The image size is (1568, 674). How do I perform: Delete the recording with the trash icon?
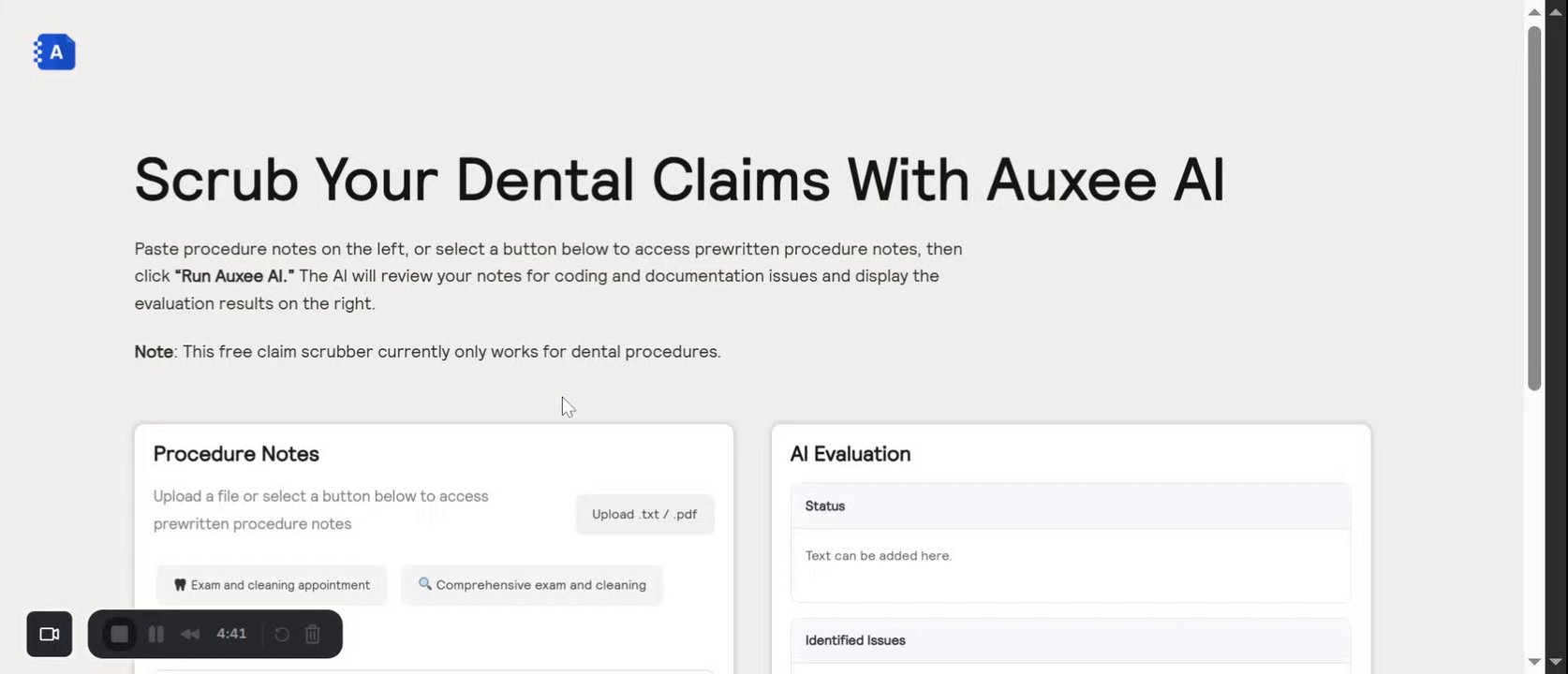pos(313,634)
